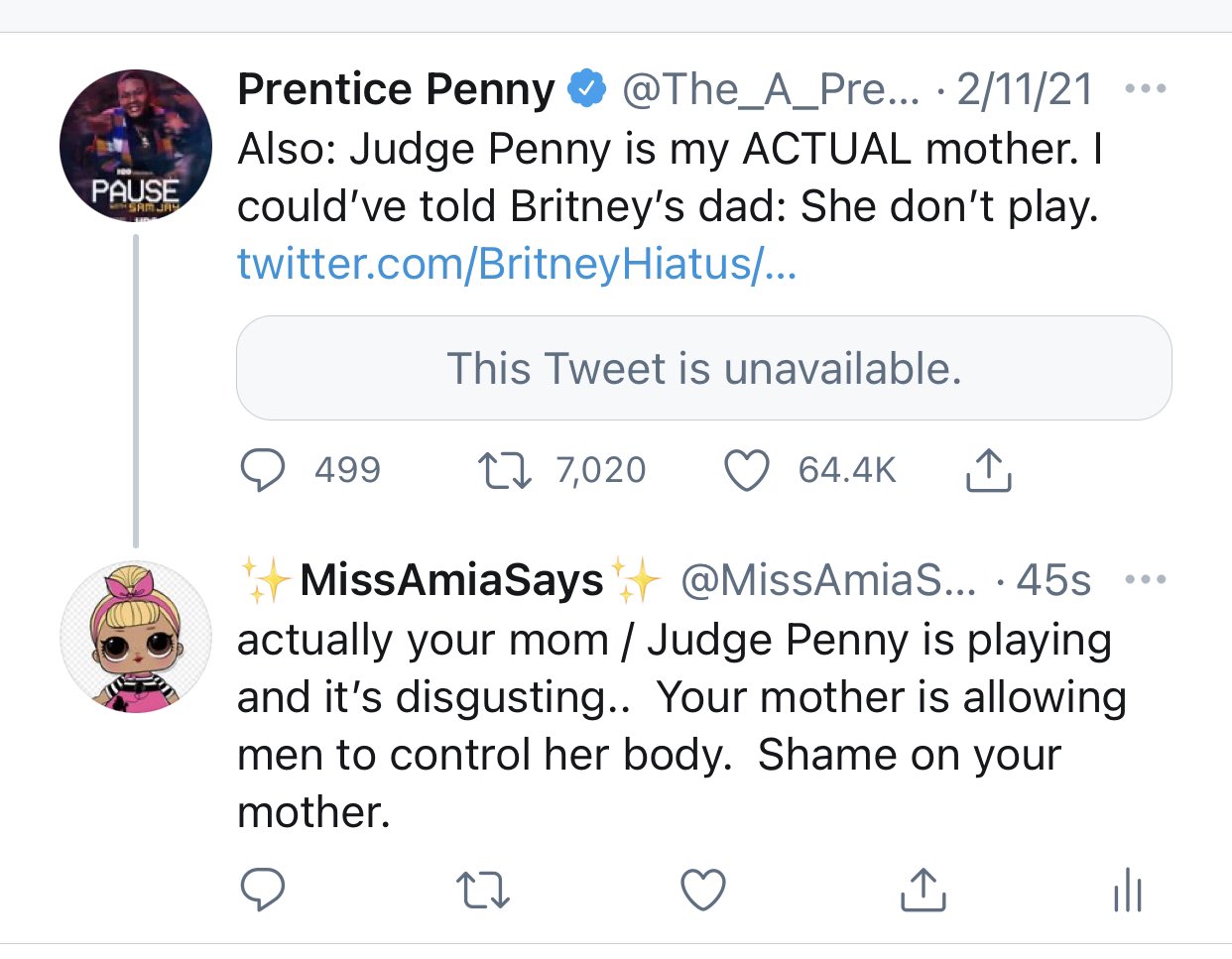Share MissAmiaSays' reply tweet
Screen dimensions: 1232x959
click(x=923, y=890)
